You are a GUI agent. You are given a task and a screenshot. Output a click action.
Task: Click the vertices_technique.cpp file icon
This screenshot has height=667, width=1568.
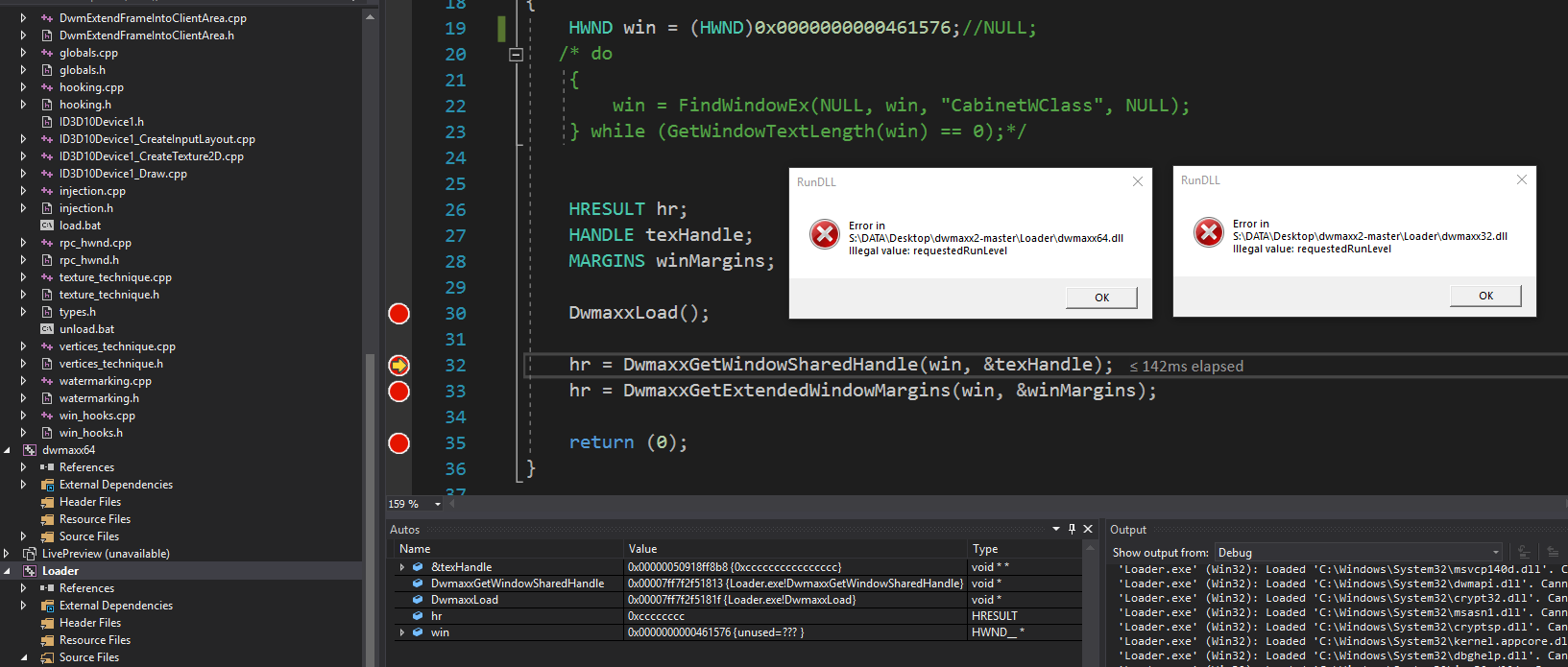click(47, 346)
